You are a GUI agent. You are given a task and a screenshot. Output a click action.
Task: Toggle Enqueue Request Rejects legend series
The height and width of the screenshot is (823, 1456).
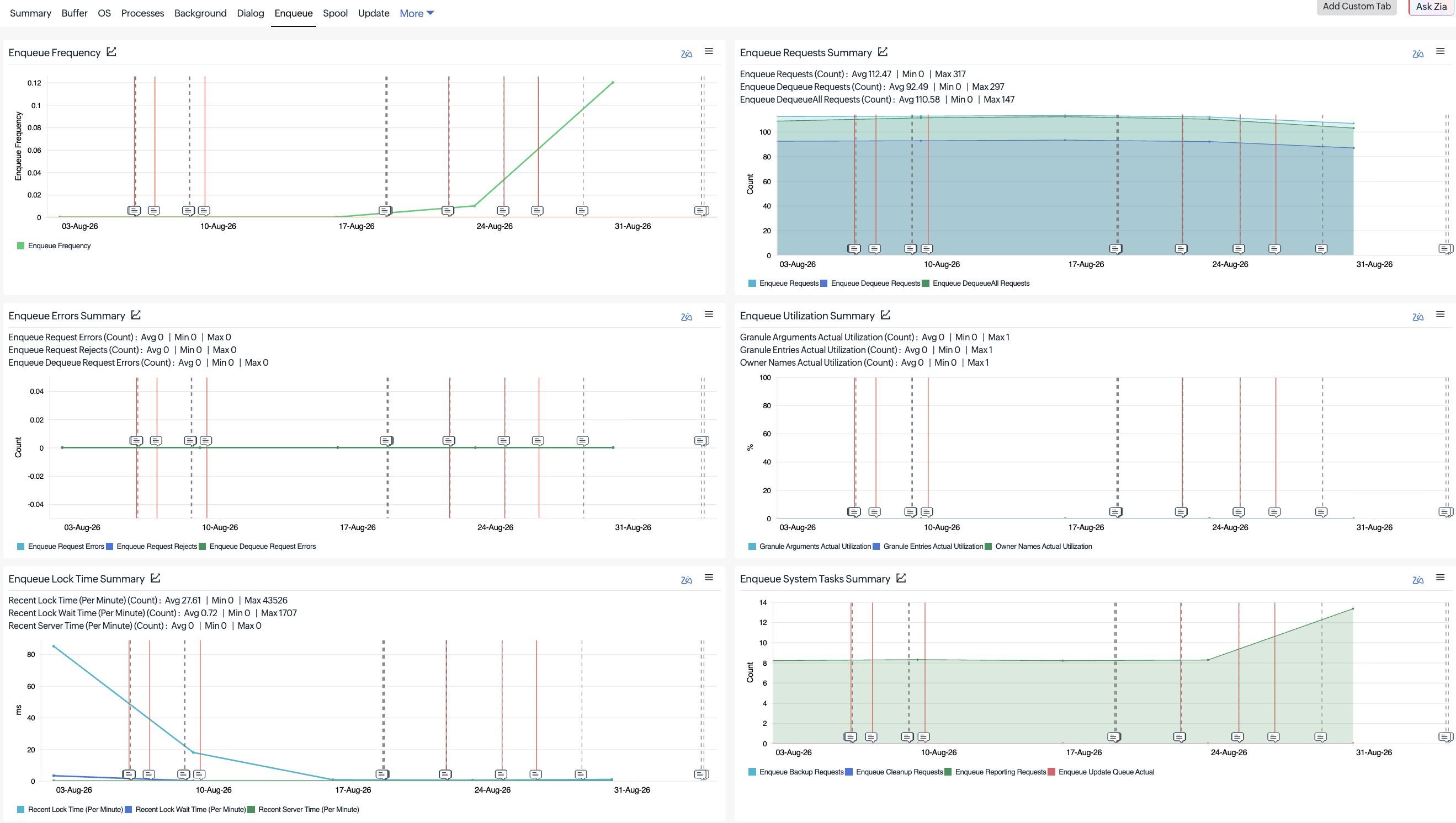click(x=152, y=546)
